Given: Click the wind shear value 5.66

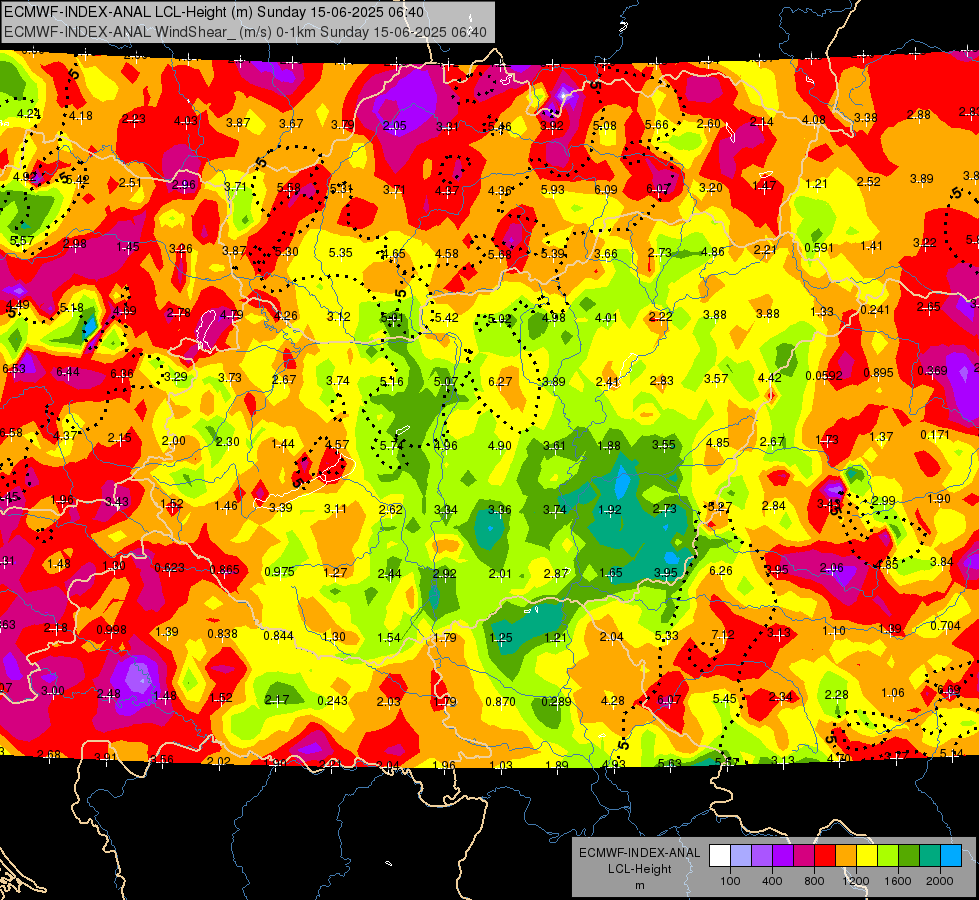Looking at the screenshot, I should point(657,124).
